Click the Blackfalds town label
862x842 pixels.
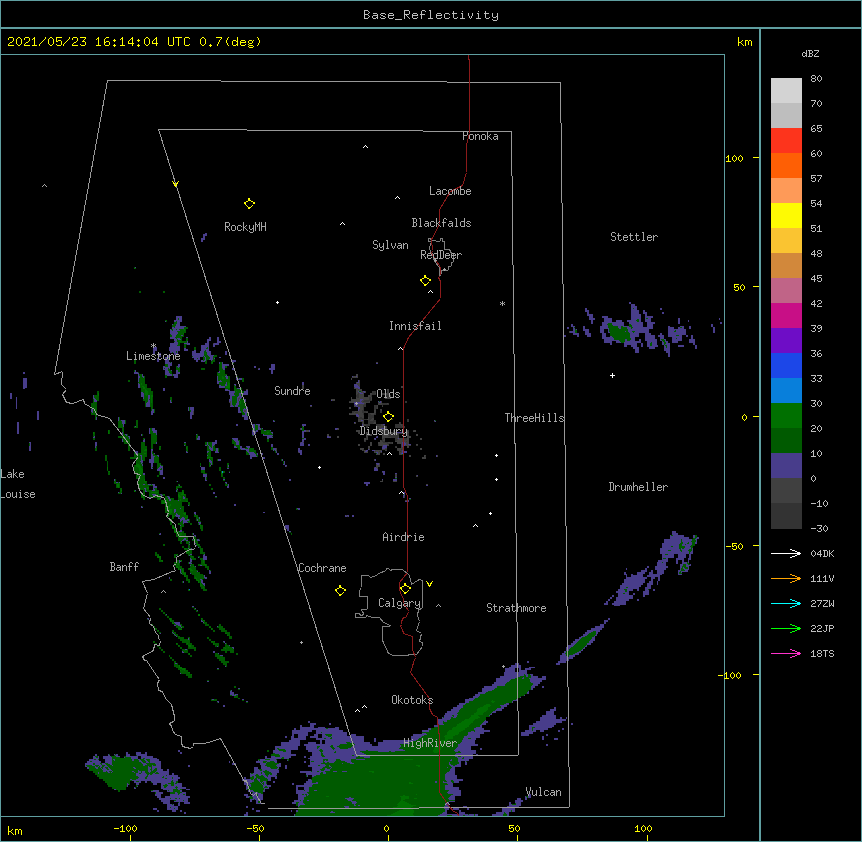pyautogui.click(x=441, y=223)
